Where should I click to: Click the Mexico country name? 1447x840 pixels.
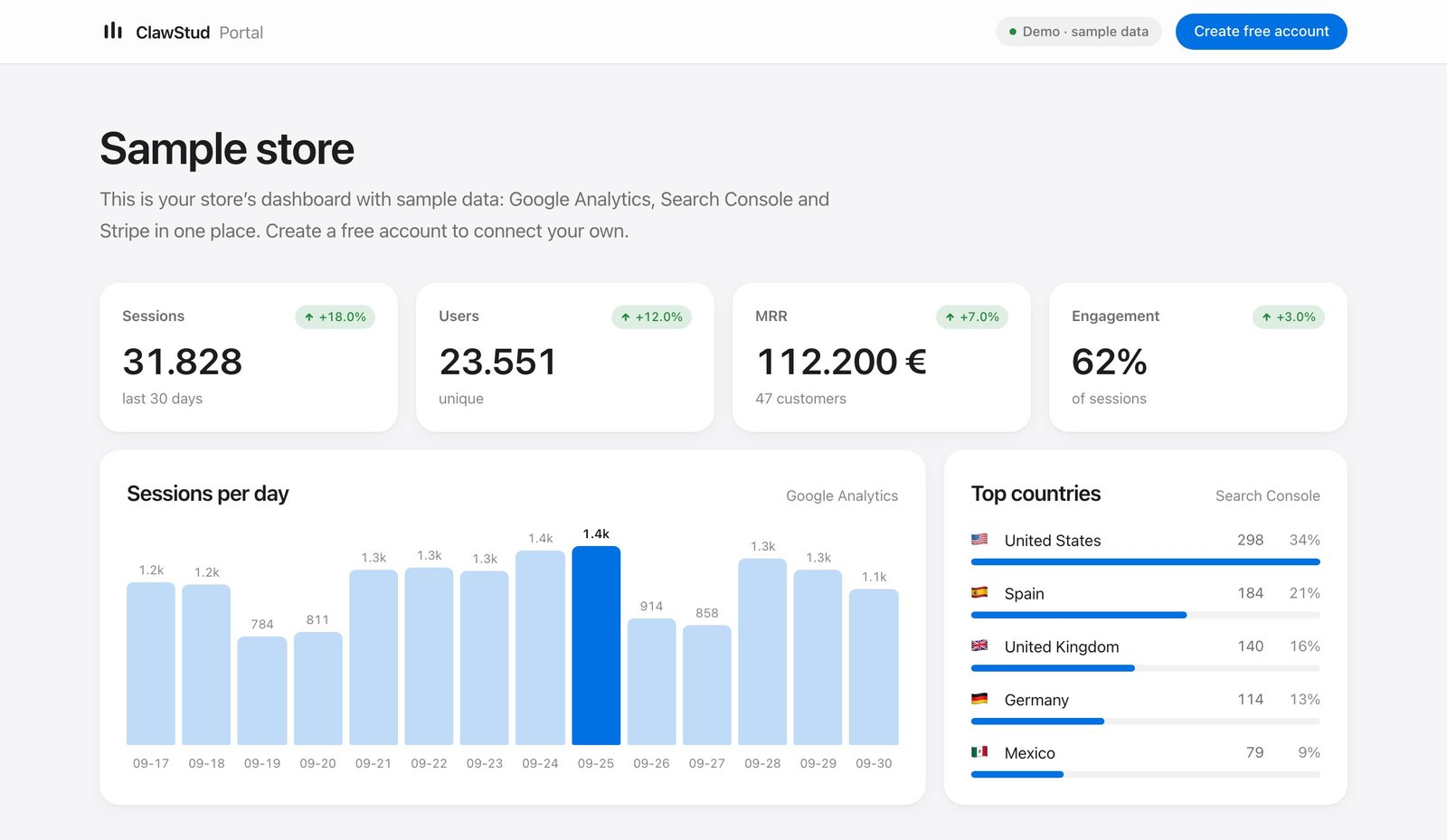coord(1030,753)
